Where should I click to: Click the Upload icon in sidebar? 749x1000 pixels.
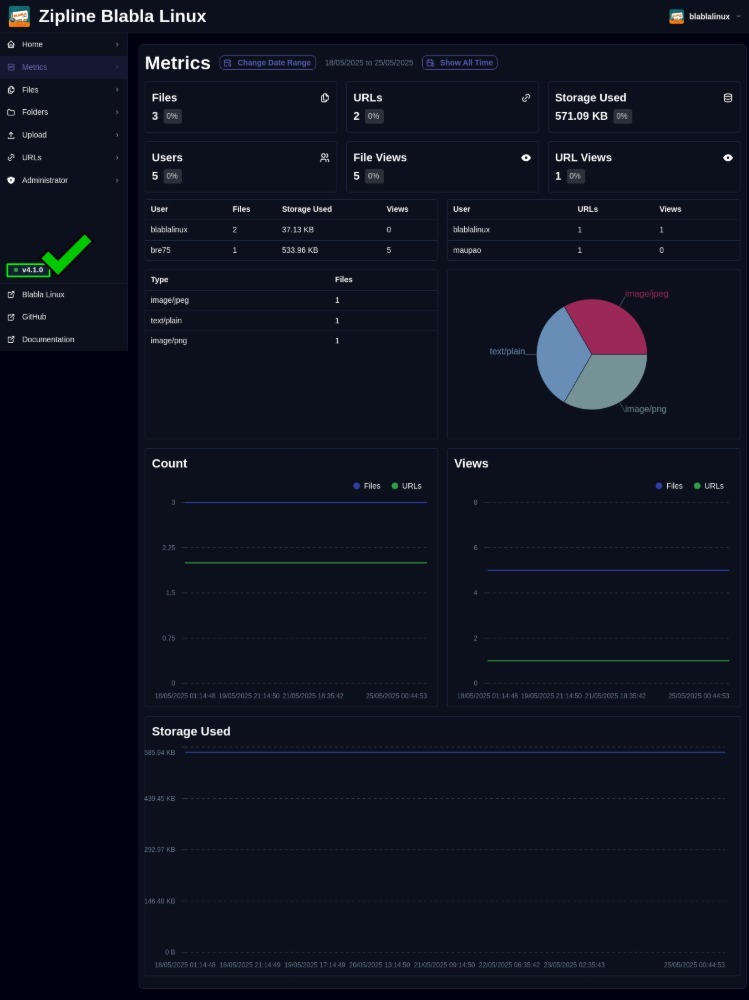pyautogui.click(x=11, y=135)
